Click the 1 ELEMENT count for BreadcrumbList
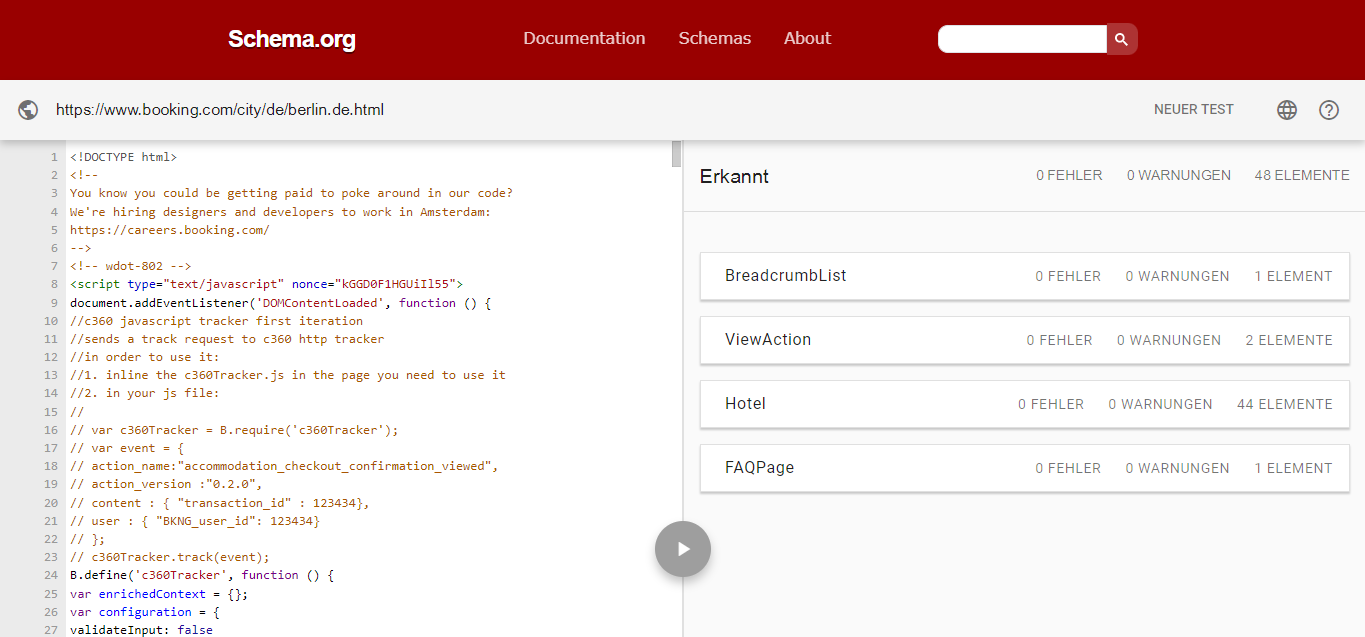 (x=1294, y=276)
